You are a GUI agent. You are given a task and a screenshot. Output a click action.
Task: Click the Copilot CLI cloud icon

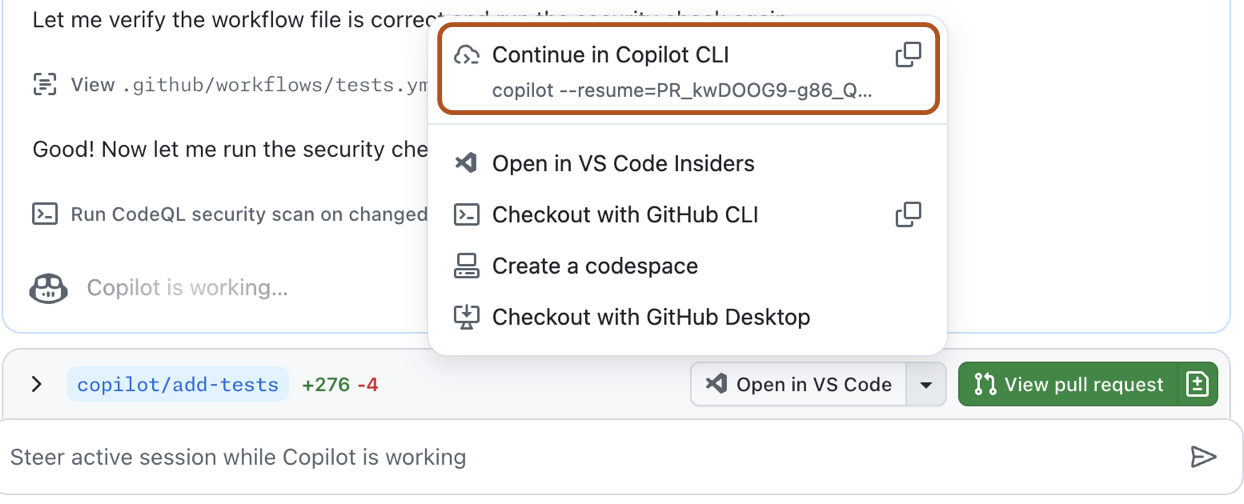coord(466,55)
